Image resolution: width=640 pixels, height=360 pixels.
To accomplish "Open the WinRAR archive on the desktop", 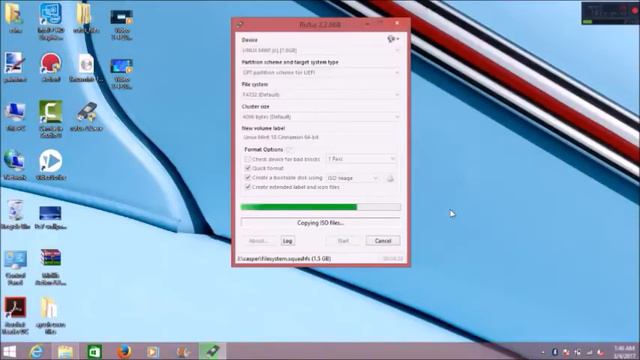I will point(51,267).
